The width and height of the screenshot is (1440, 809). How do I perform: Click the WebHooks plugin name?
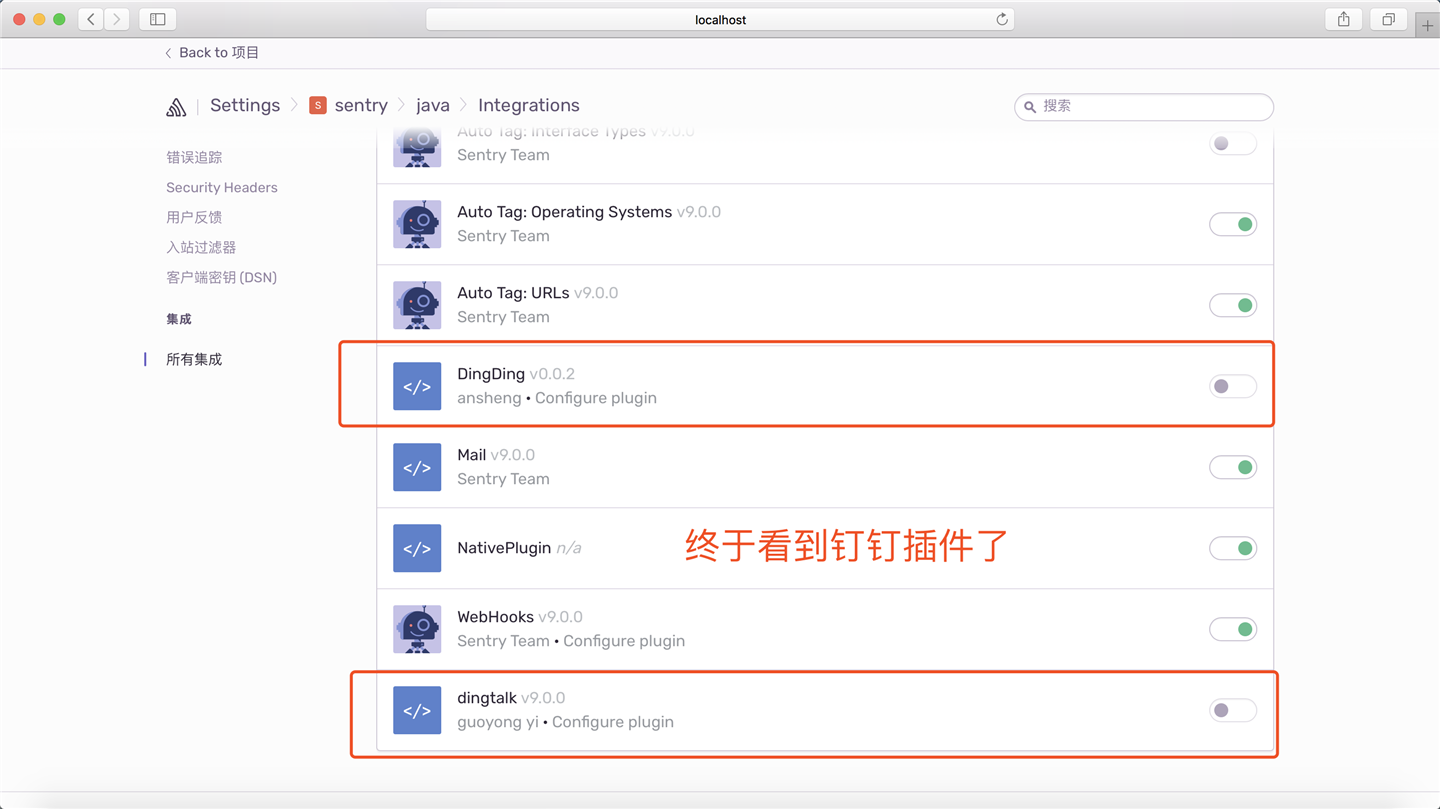[495, 617]
